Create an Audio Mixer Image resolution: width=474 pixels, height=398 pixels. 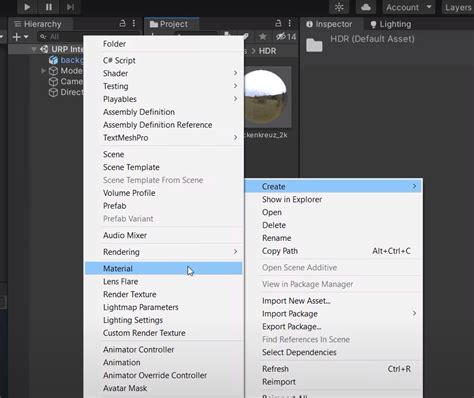[163, 235]
